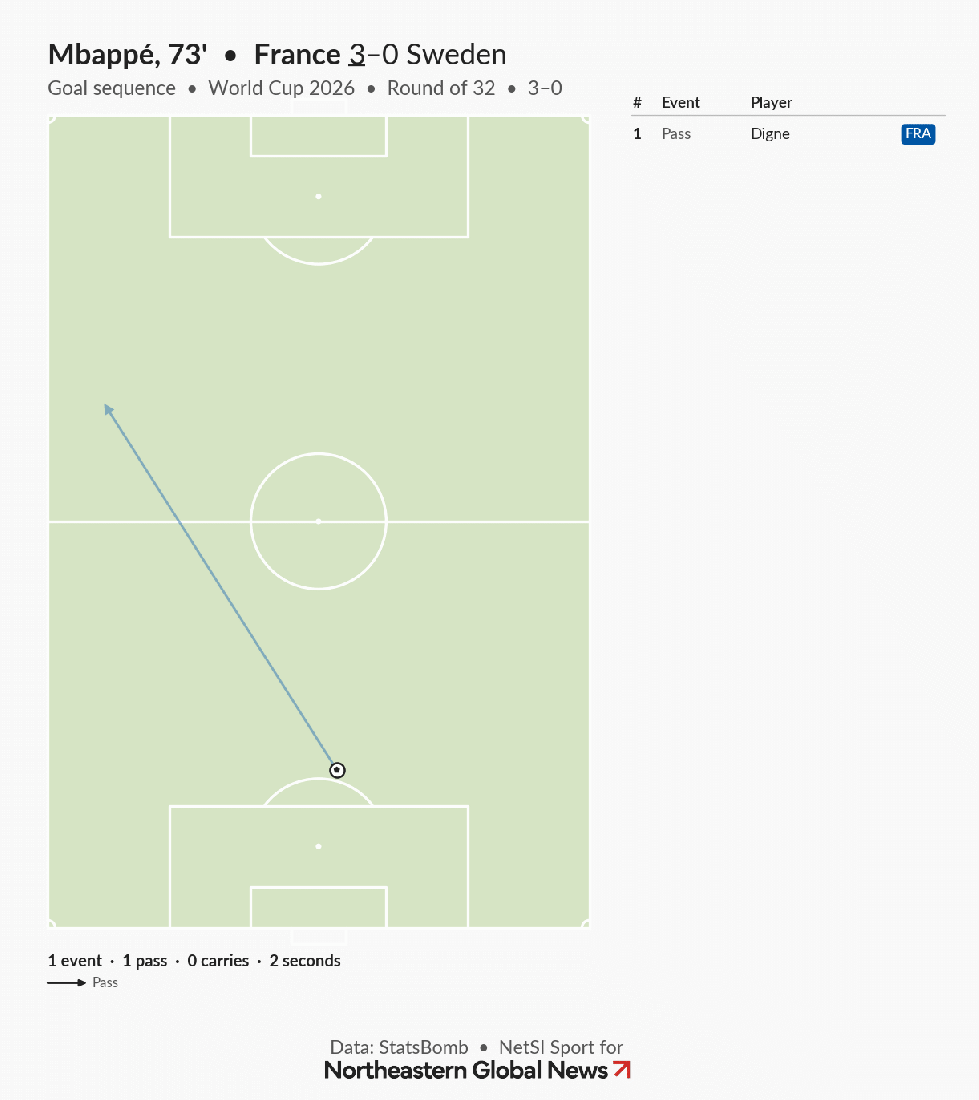Click the bottom penalty spot
This screenshot has width=979, height=1100.
(318, 847)
